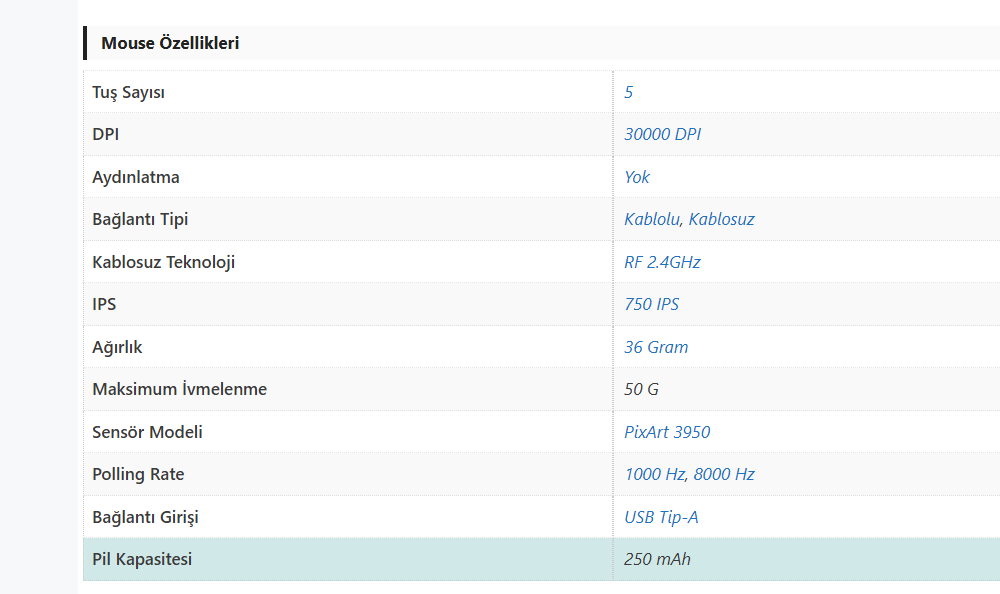
Task: Open the 30000 DPI link
Action: pyautogui.click(x=662, y=134)
